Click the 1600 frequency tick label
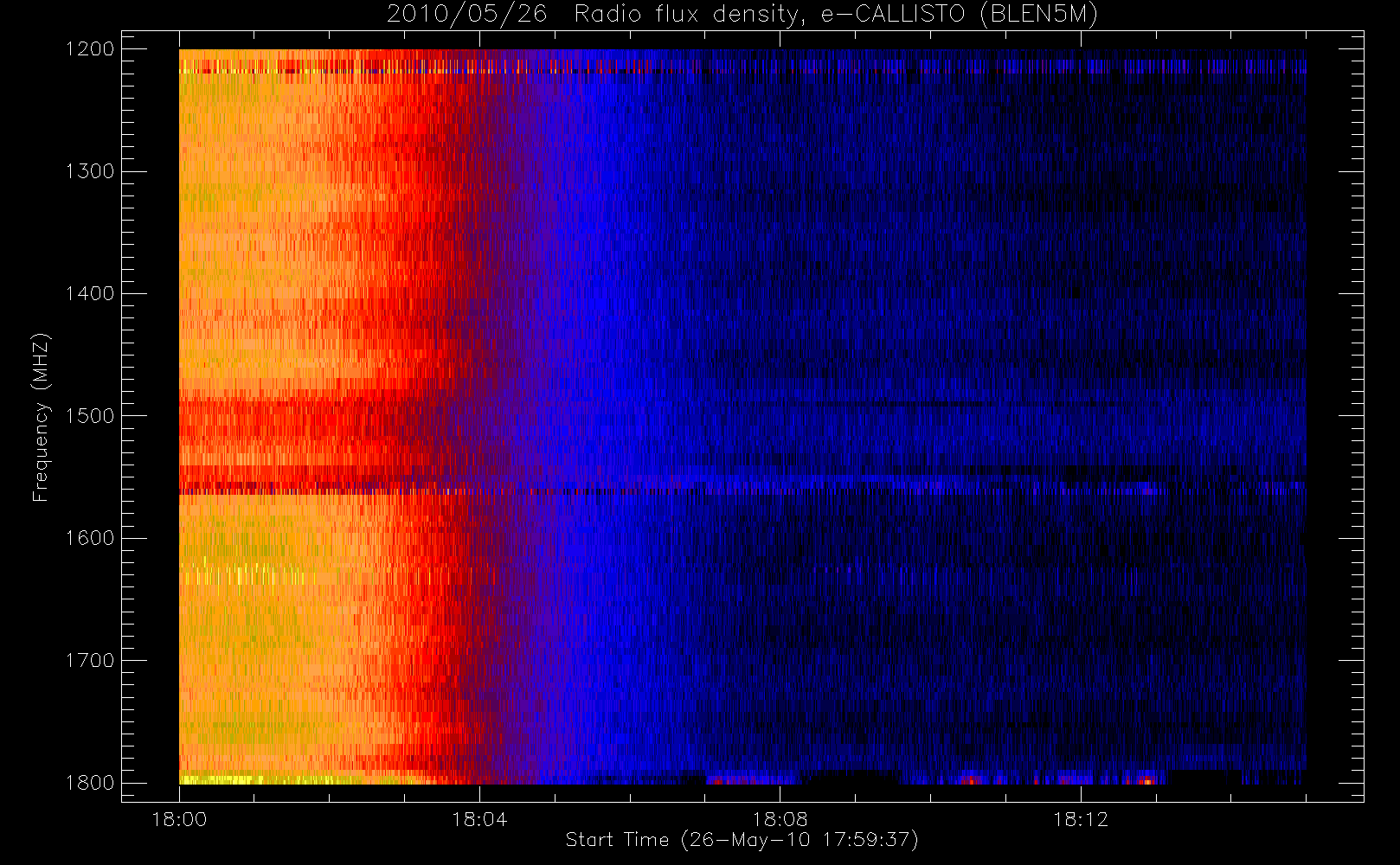The image size is (1400, 865). click(x=90, y=538)
